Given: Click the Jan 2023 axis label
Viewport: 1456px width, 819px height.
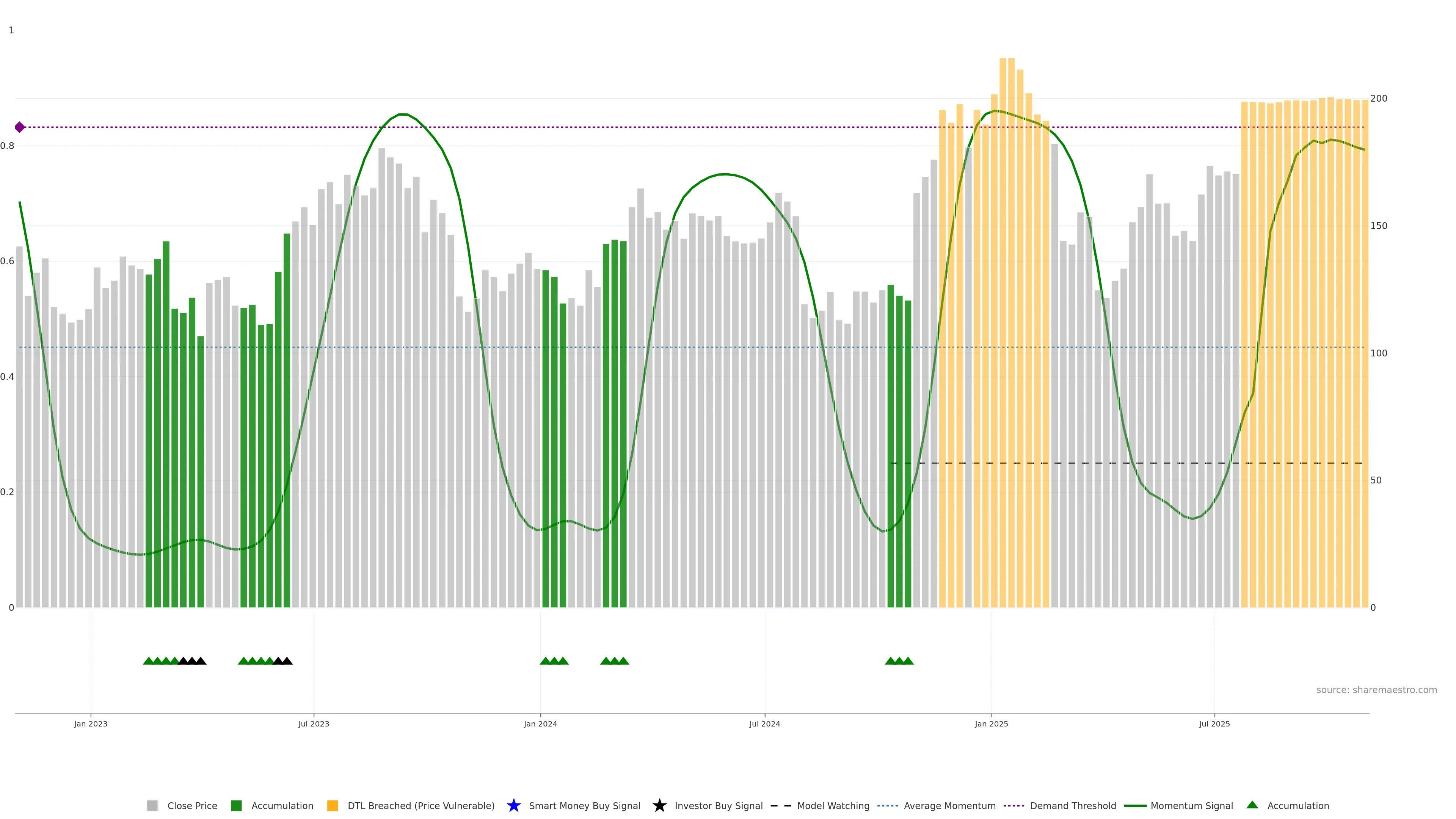Looking at the screenshot, I should click(91, 723).
